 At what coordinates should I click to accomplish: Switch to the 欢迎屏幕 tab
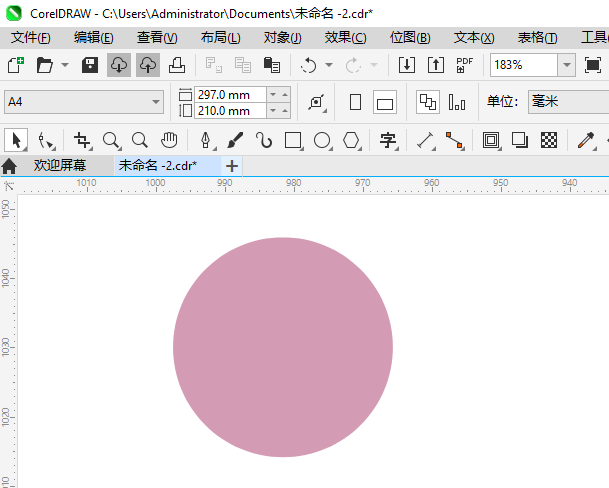(x=59, y=166)
